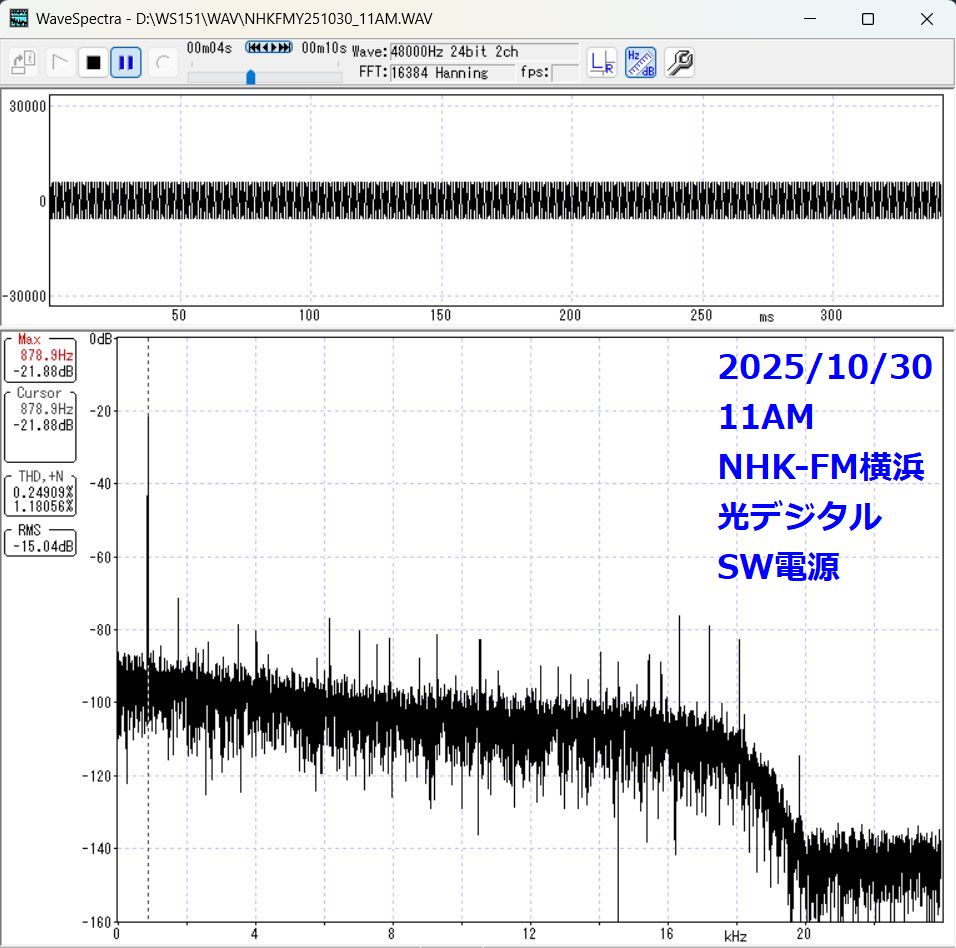Toggle the blue pause button

[125, 63]
